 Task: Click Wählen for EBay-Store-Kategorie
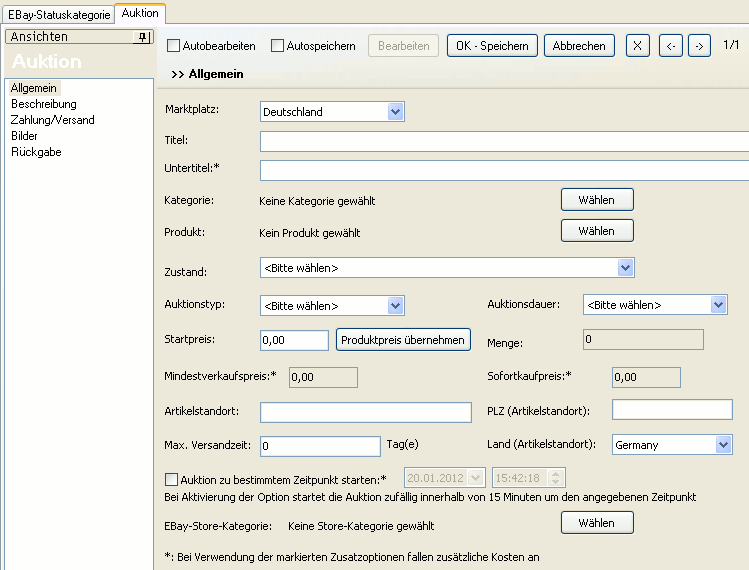pos(597,523)
